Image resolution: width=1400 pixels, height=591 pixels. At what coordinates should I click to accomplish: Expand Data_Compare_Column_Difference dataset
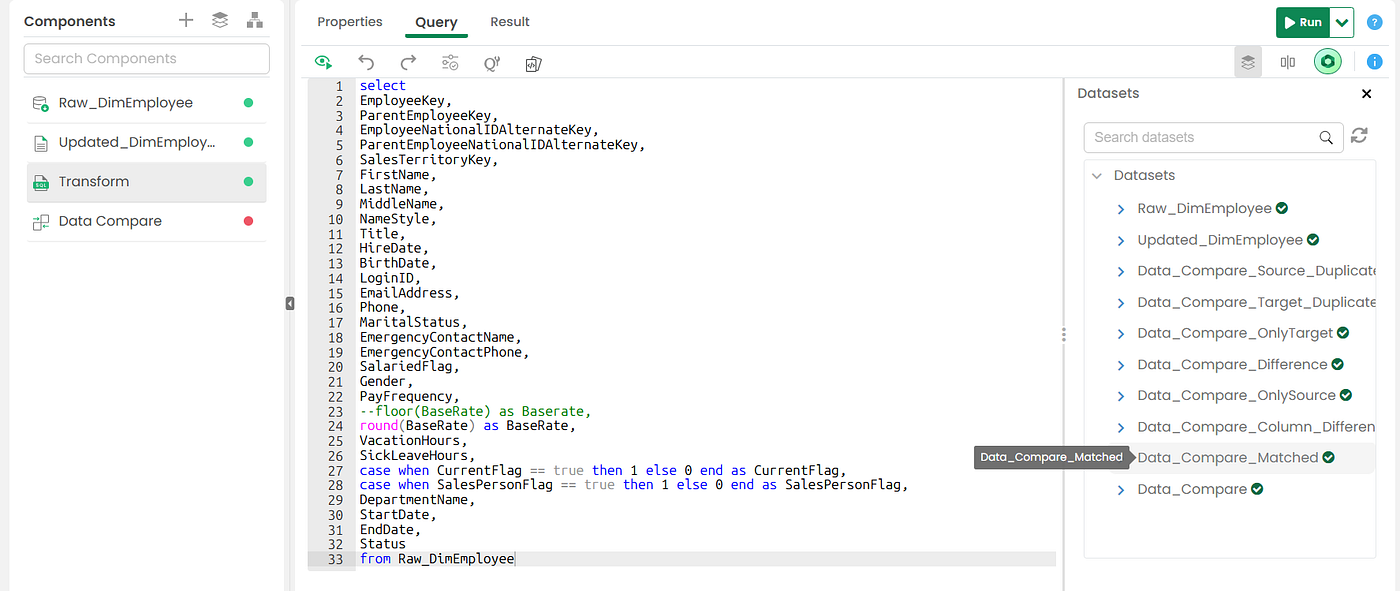point(1121,427)
